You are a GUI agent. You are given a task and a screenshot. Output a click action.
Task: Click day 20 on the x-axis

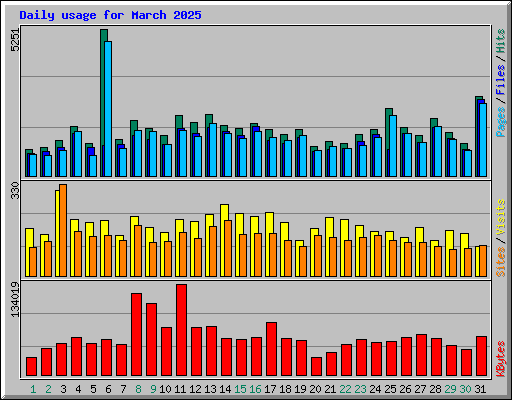click(x=315, y=389)
